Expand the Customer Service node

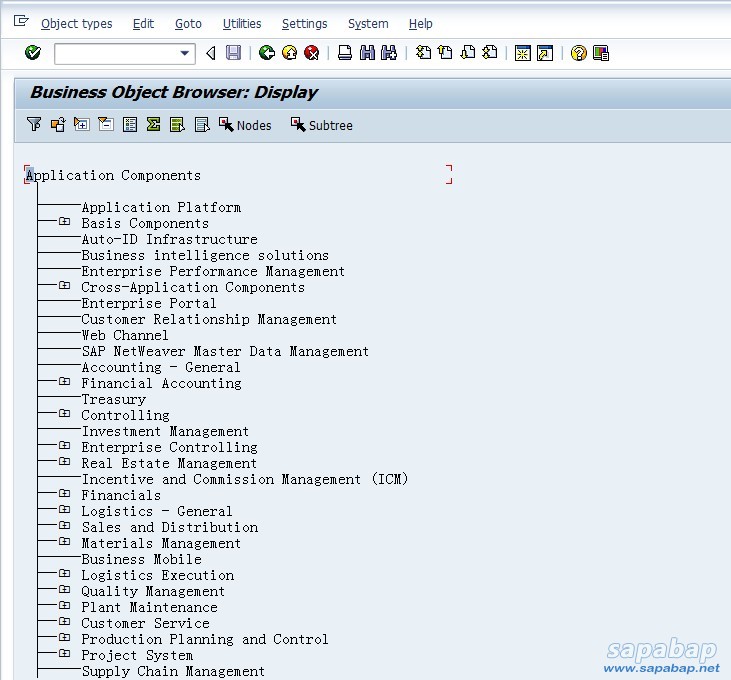tap(64, 621)
